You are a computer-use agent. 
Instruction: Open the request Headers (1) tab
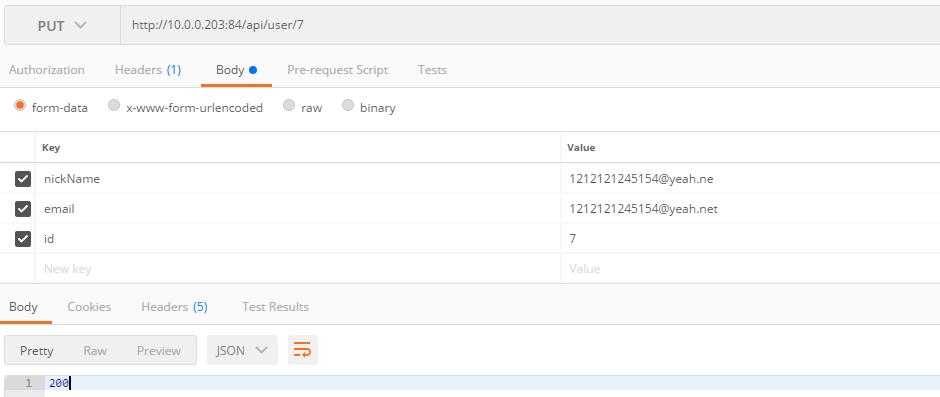147,70
